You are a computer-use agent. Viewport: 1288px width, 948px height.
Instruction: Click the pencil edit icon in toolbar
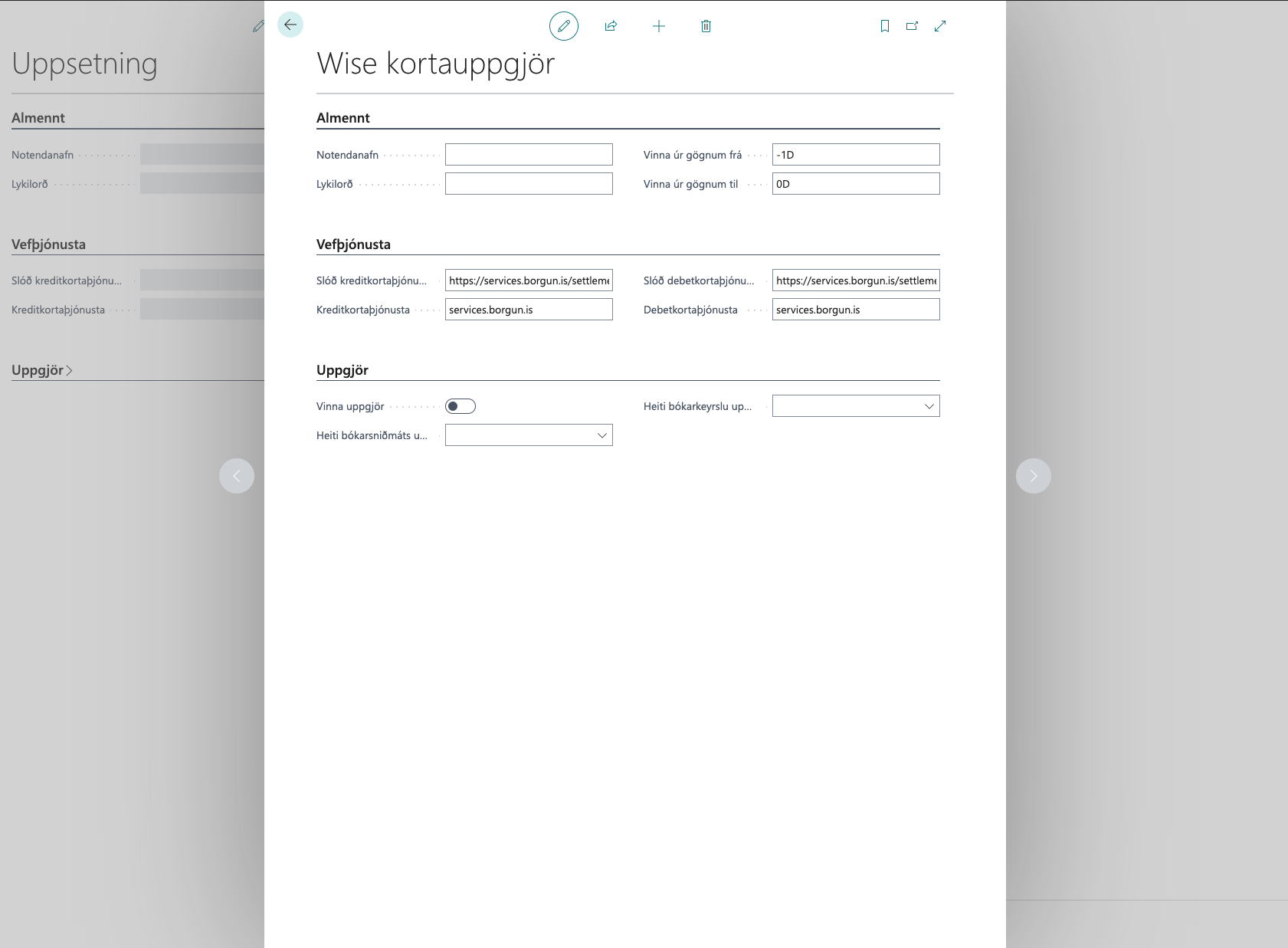[564, 26]
